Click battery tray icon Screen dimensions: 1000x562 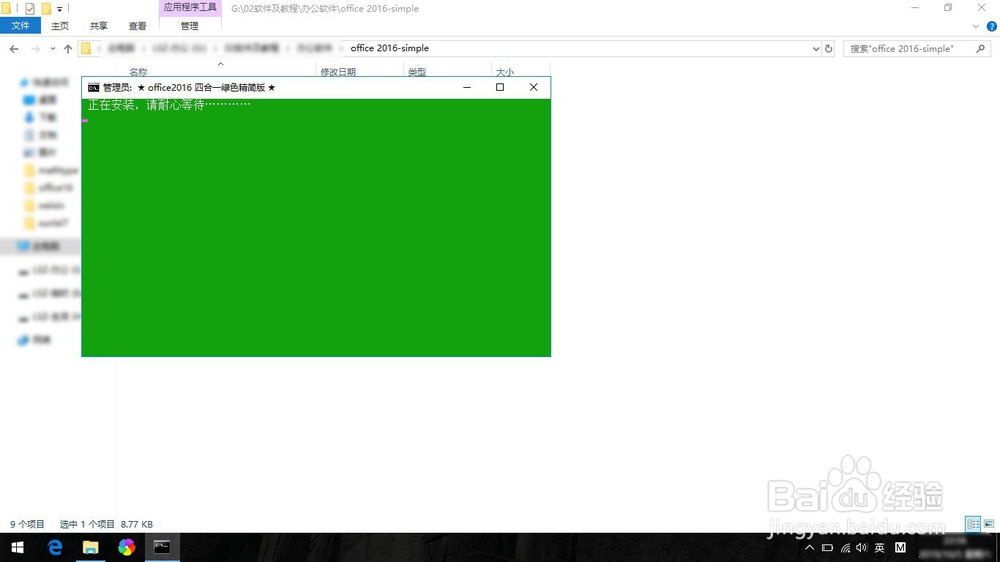(827, 547)
